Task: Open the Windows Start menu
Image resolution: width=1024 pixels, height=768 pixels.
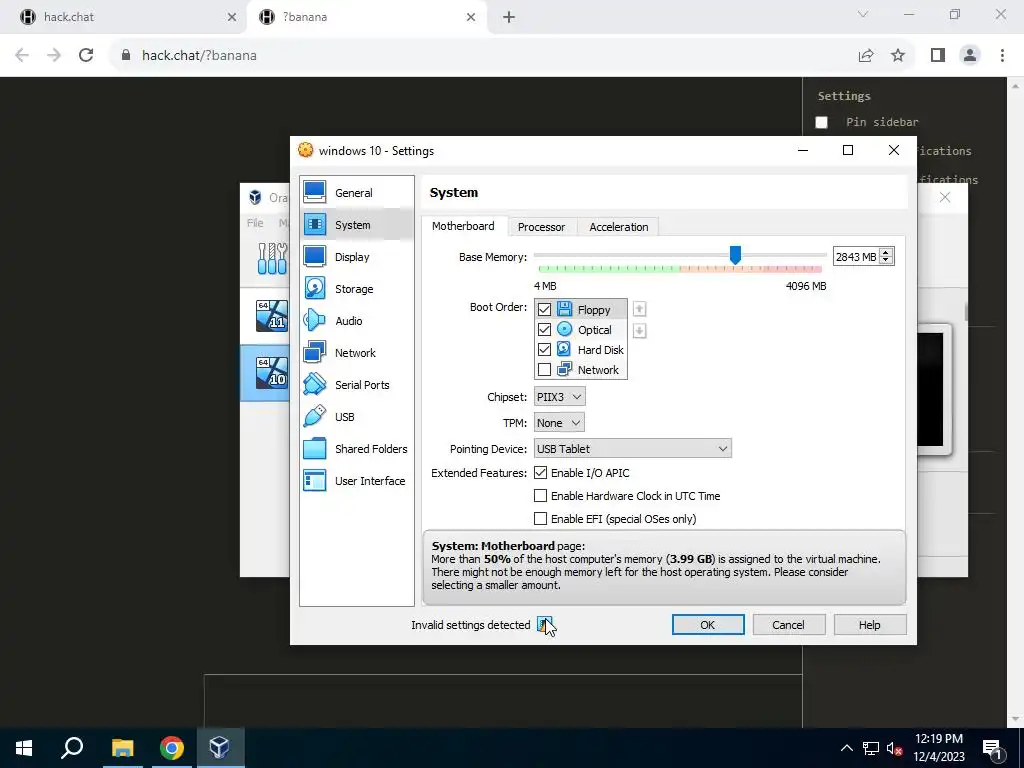Action: [24, 748]
